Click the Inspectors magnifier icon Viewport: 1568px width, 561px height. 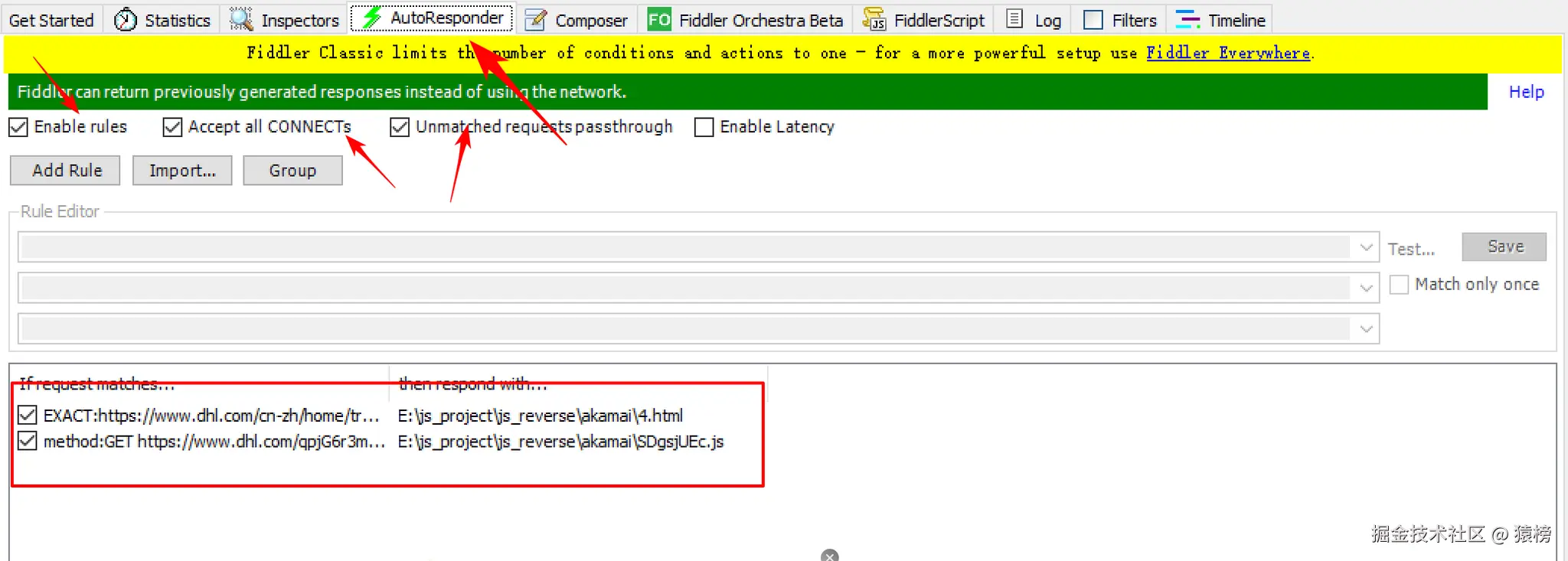(241, 19)
